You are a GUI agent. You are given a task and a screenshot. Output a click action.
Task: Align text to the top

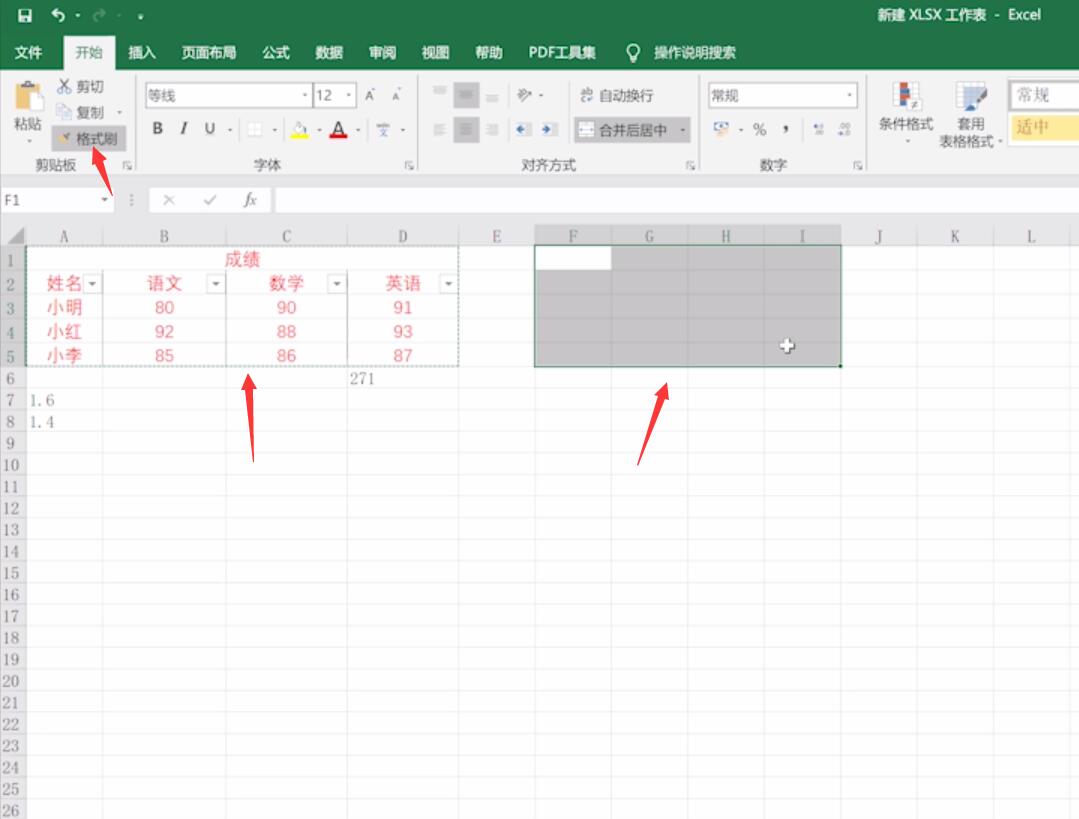pos(440,92)
